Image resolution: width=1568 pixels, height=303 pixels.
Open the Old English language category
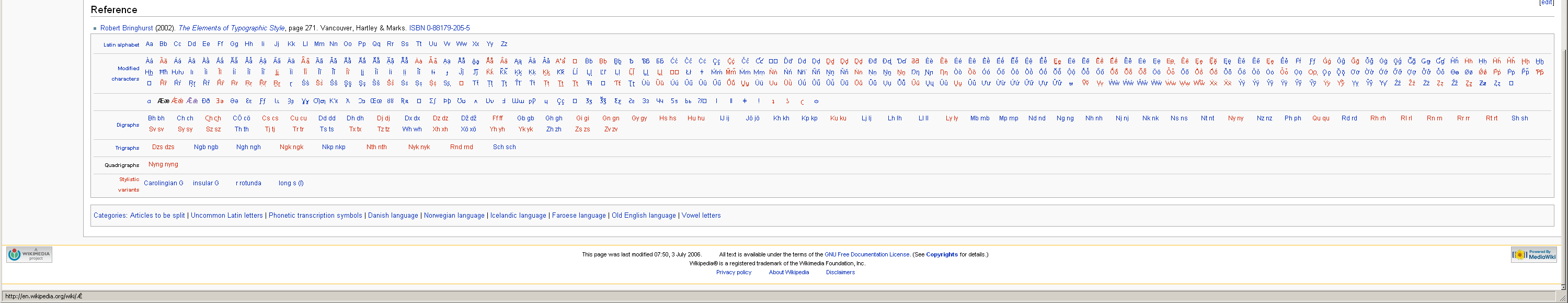(644, 216)
